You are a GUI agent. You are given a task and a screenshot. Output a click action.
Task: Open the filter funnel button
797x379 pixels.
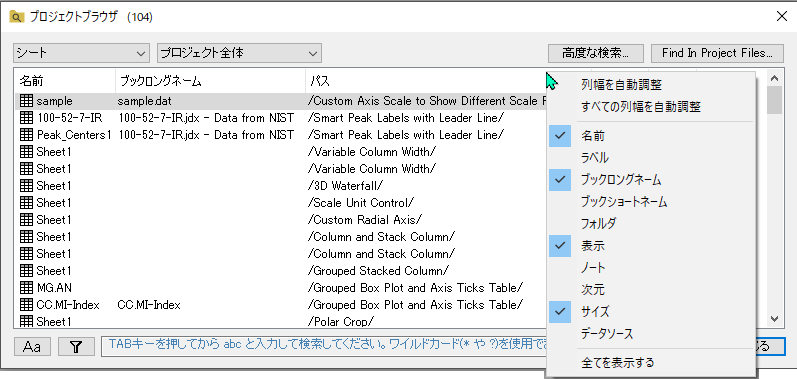coord(76,347)
